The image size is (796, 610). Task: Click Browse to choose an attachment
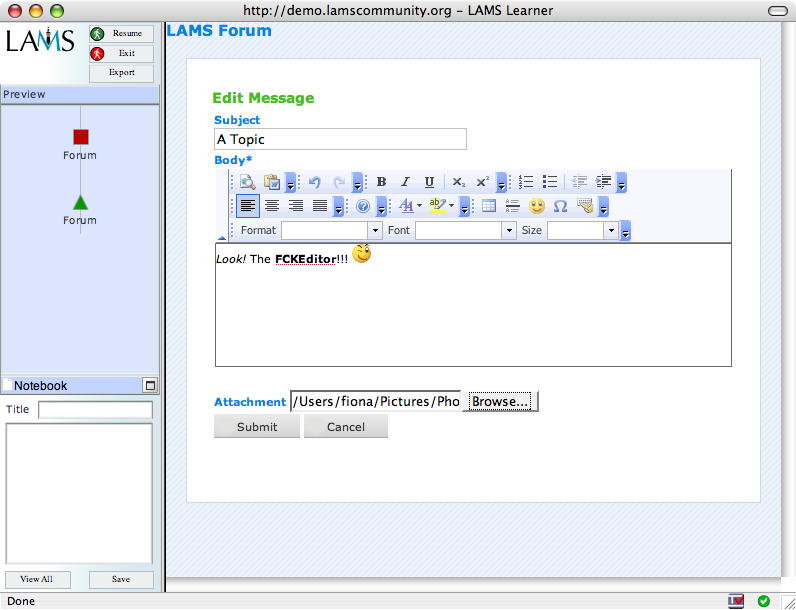[x=500, y=402]
